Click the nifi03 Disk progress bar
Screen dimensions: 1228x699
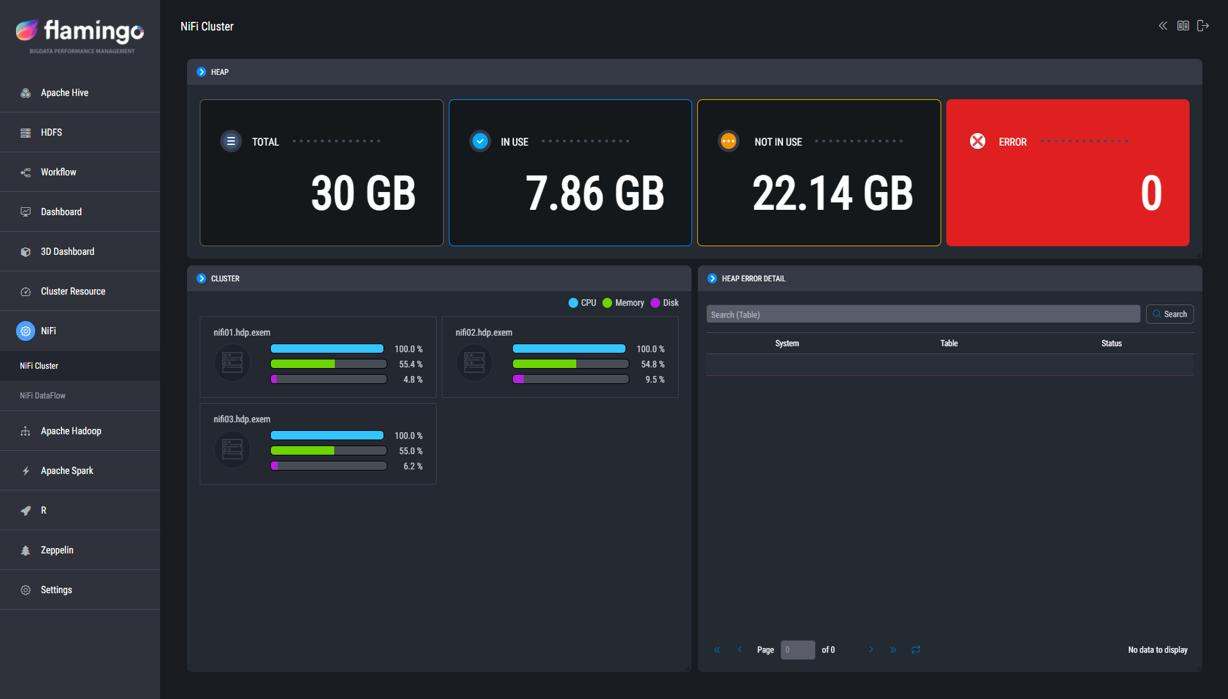(328, 466)
